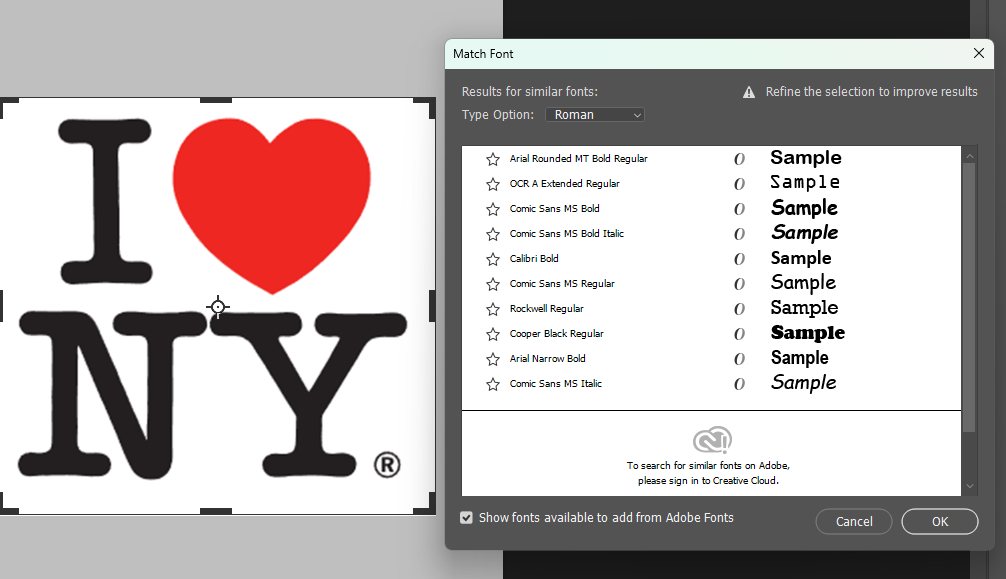Image resolution: width=1006 pixels, height=579 pixels.
Task: Pick Calibri Bold from results list
Action: pos(534,259)
